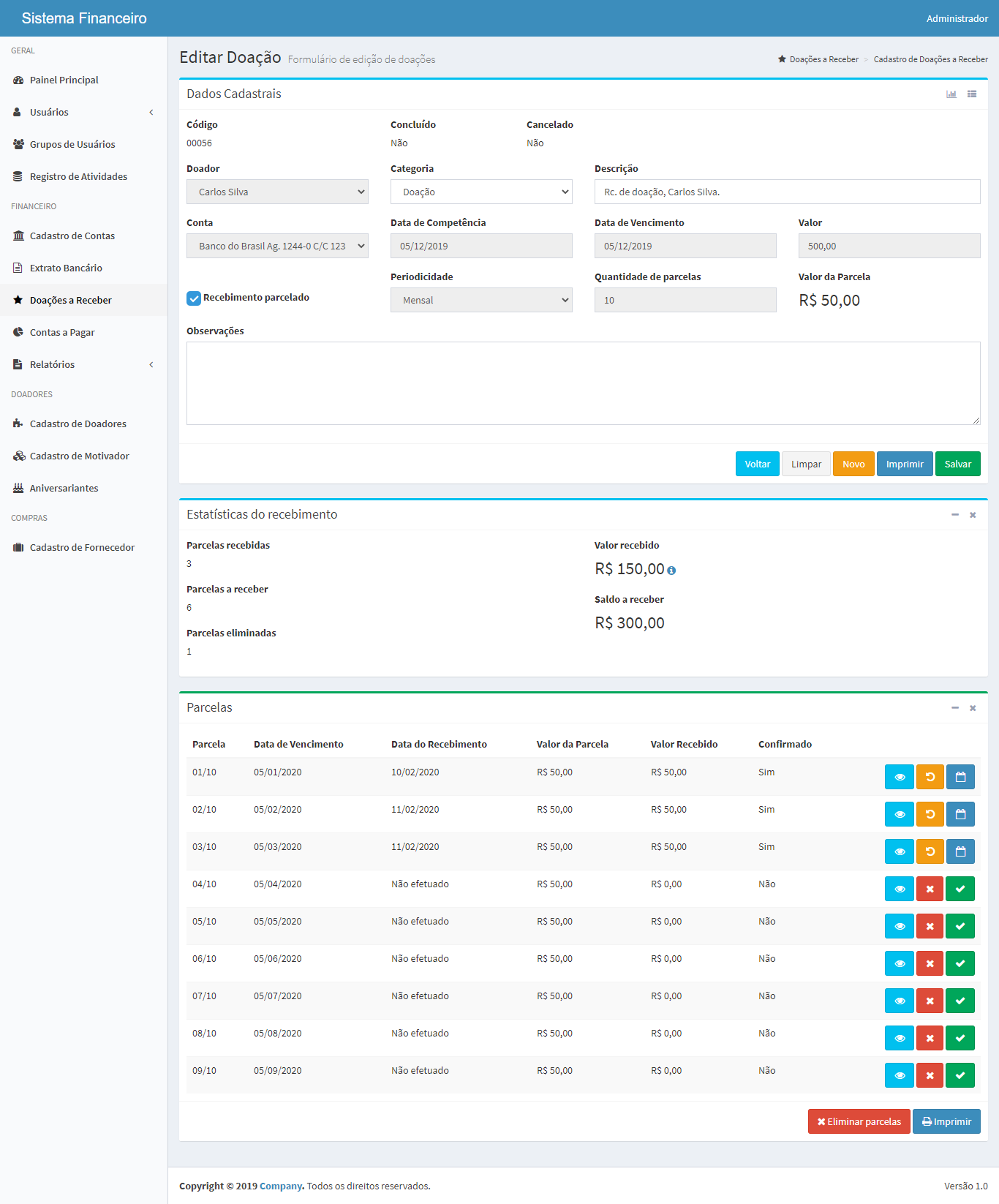This screenshot has width=999, height=1204.
Task: Open calendar button for installment 02/10
Action: [x=960, y=814]
